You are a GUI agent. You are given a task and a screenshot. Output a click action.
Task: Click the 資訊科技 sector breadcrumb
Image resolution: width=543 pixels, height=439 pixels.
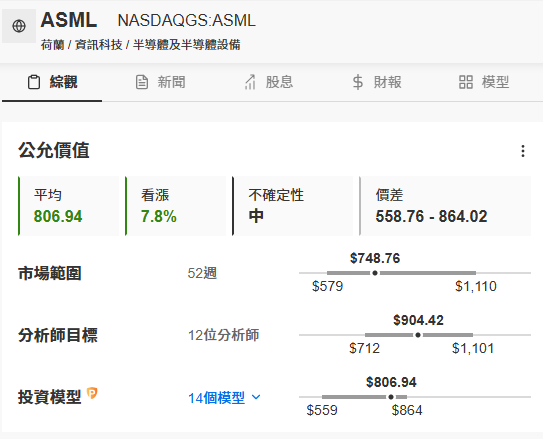pos(99,45)
